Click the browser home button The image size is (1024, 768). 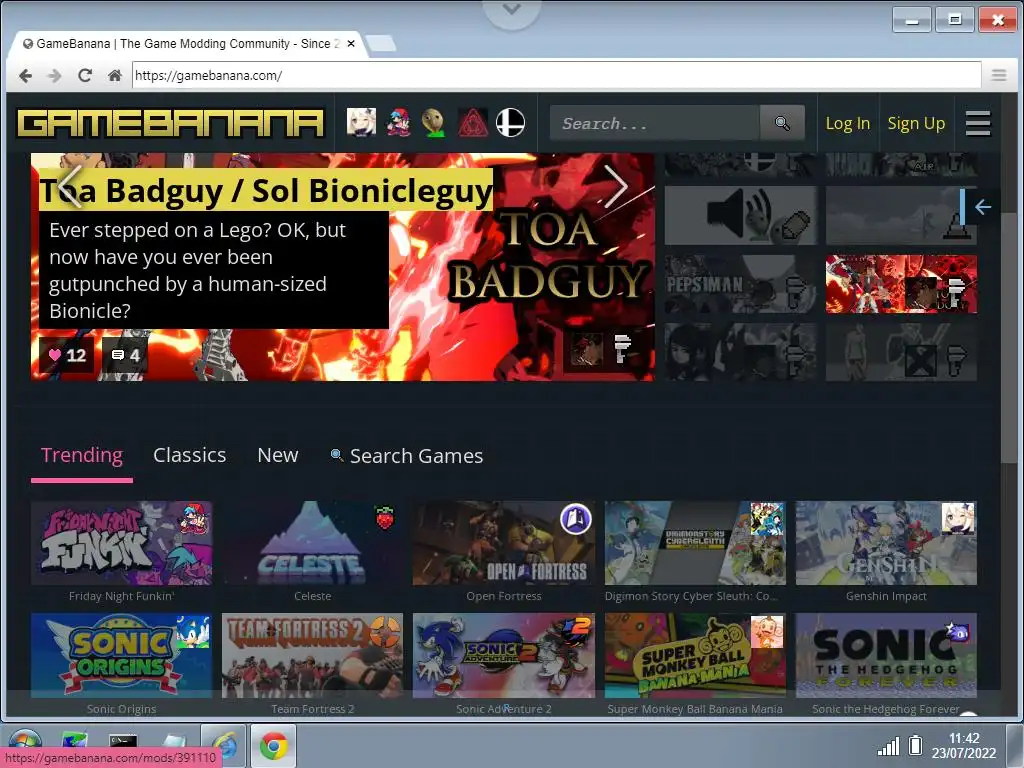(115, 76)
